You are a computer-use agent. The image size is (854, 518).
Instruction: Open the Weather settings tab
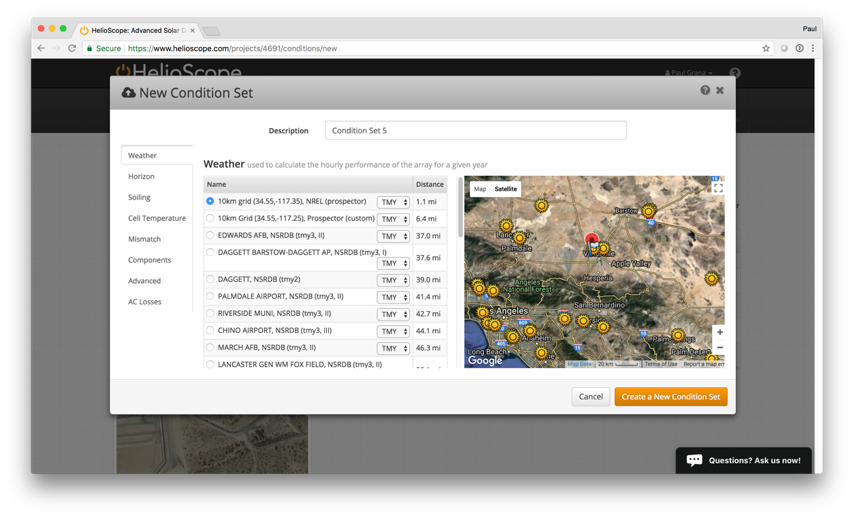click(x=157, y=155)
